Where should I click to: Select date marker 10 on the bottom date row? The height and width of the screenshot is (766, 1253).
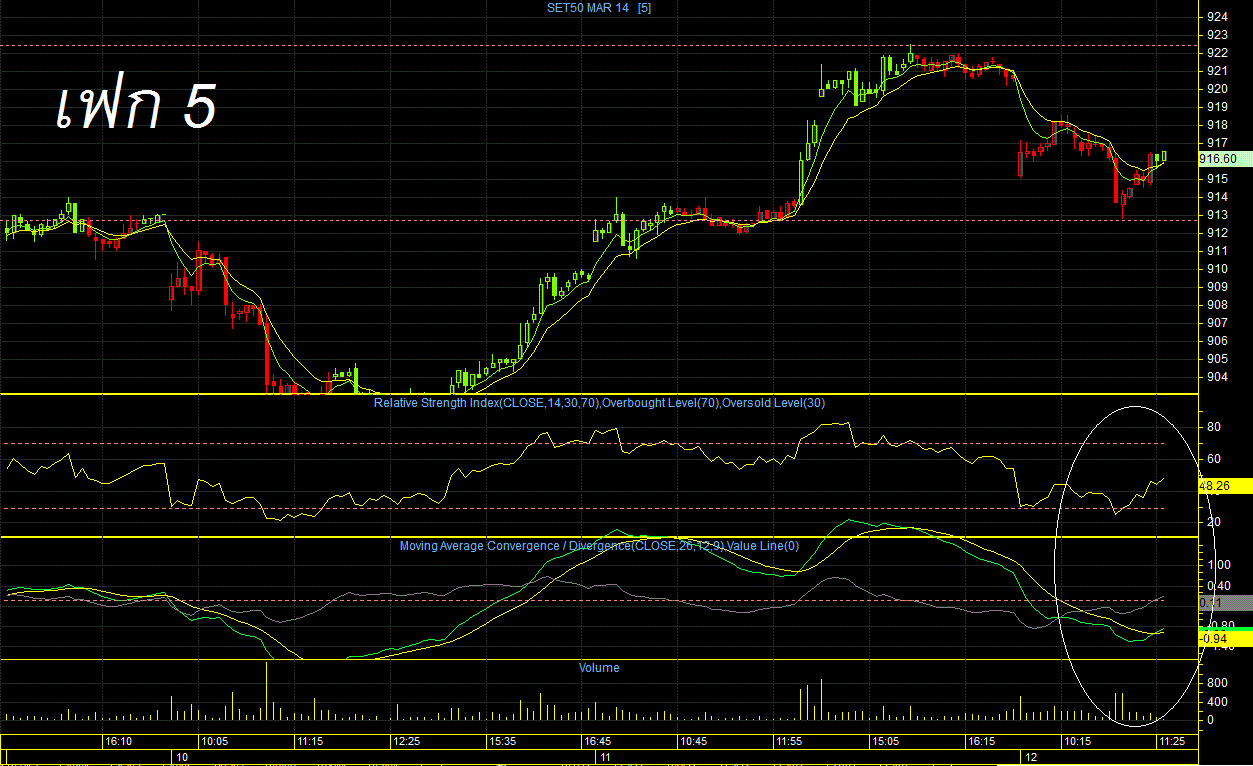tap(181, 758)
